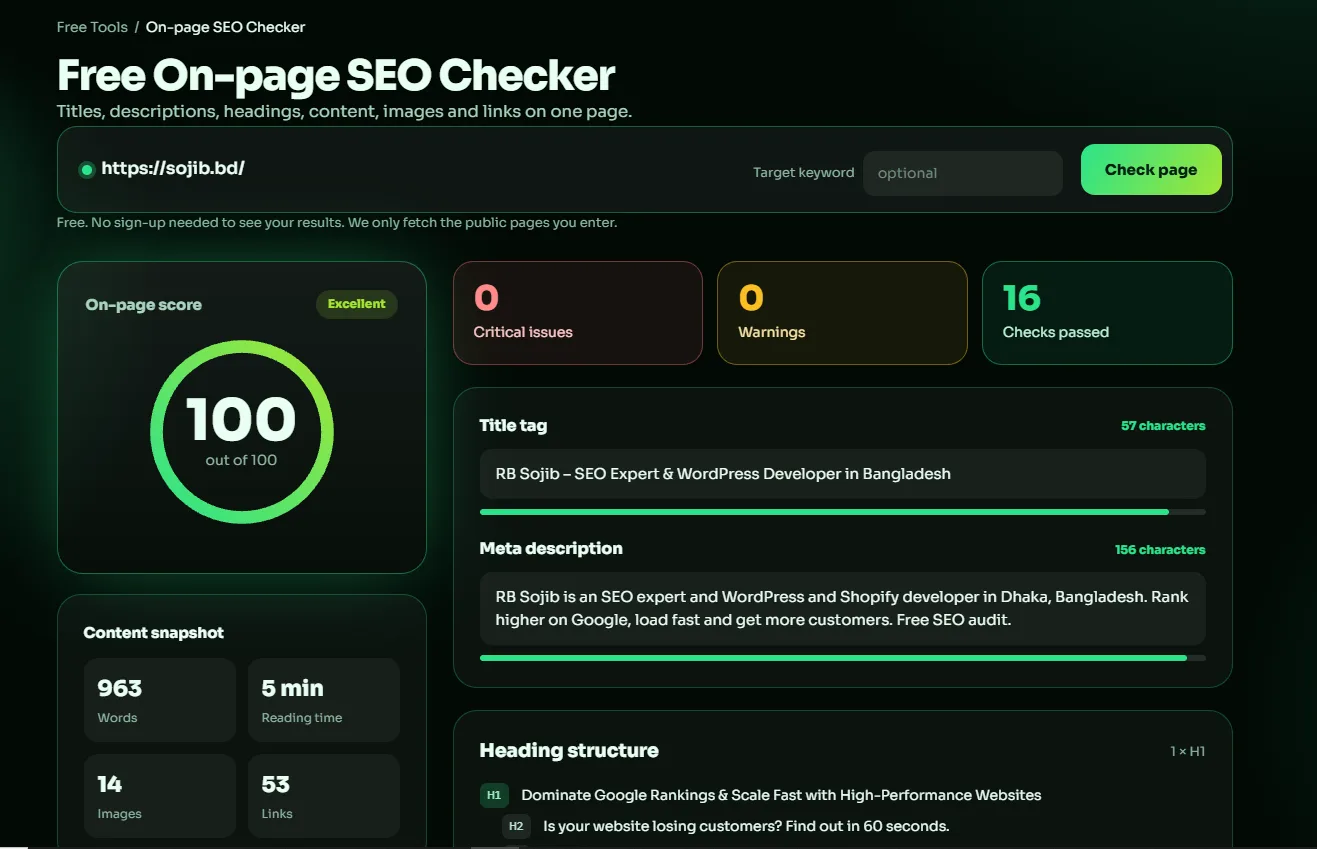The height and width of the screenshot is (849, 1317).
Task: Click the Free On-page SEO Checker main heading
Action: pos(336,76)
